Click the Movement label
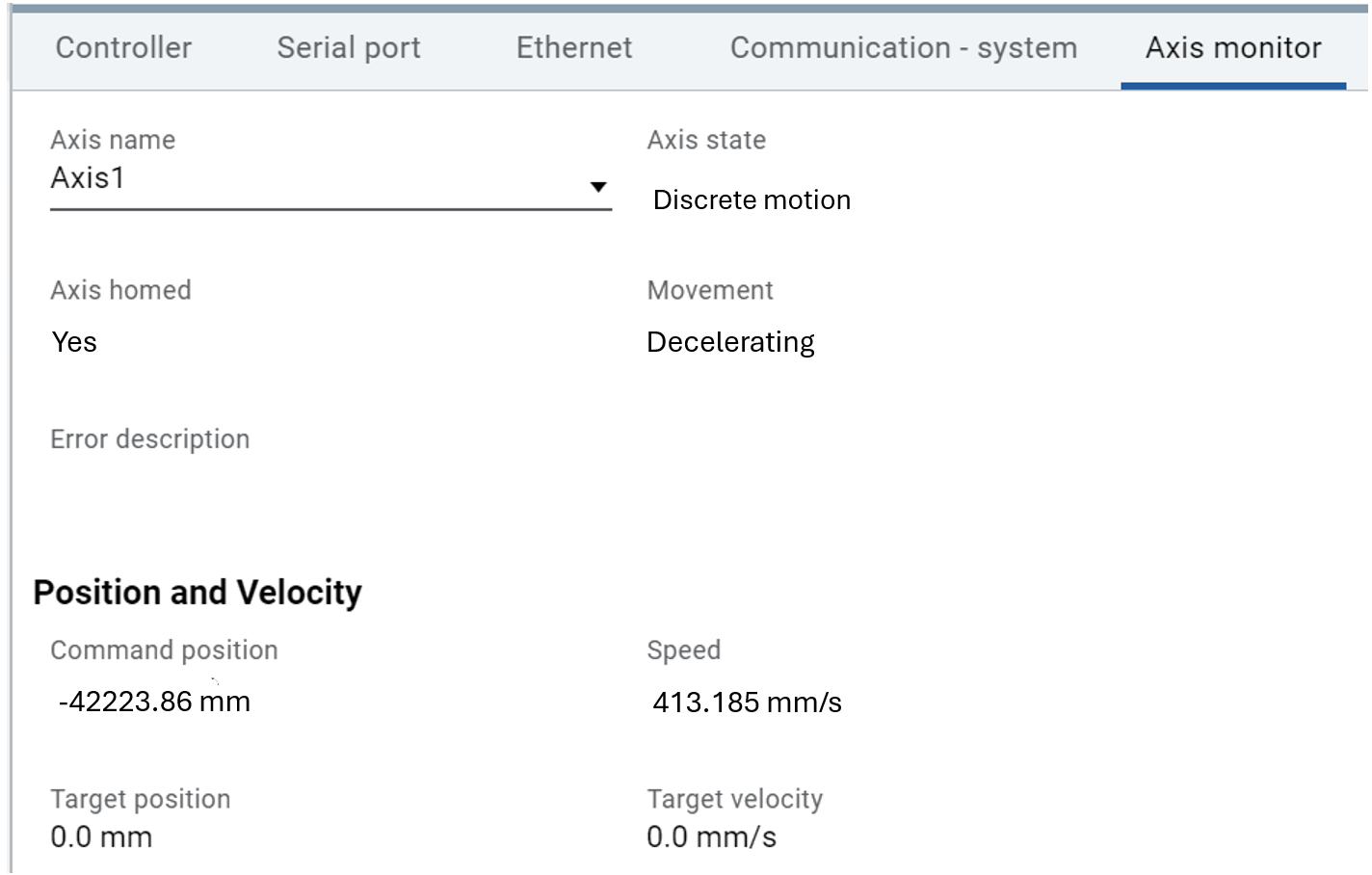The image size is (1372, 875). pyautogui.click(x=710, y=291)
